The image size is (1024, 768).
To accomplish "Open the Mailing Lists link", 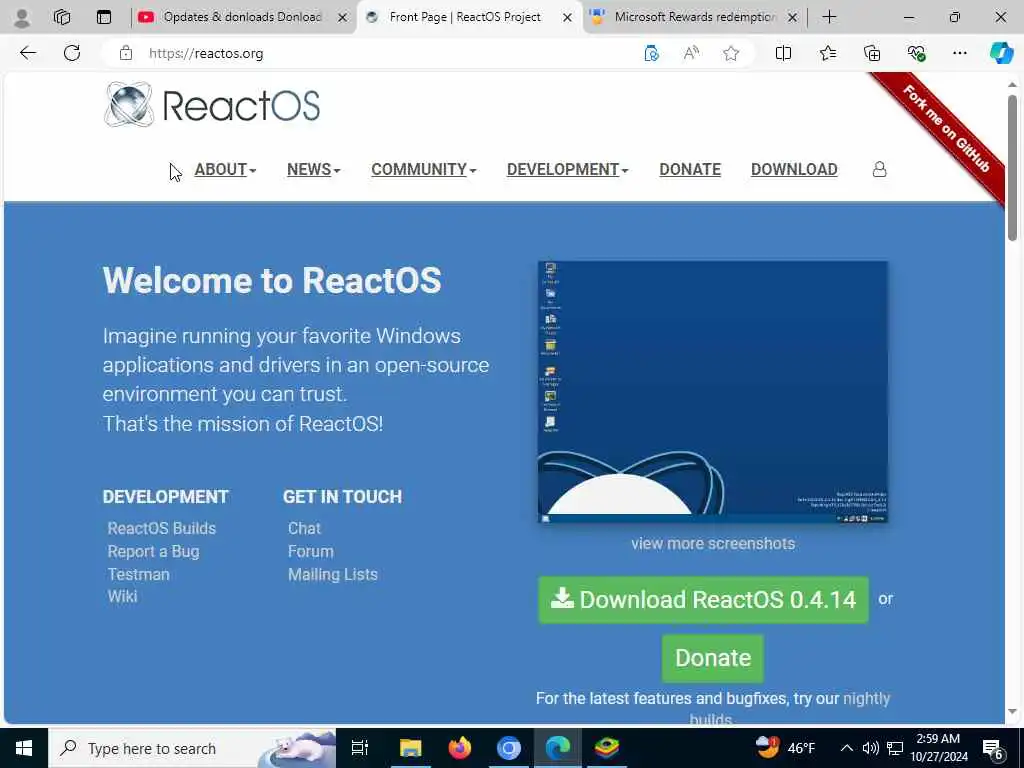I will point(332,575).
